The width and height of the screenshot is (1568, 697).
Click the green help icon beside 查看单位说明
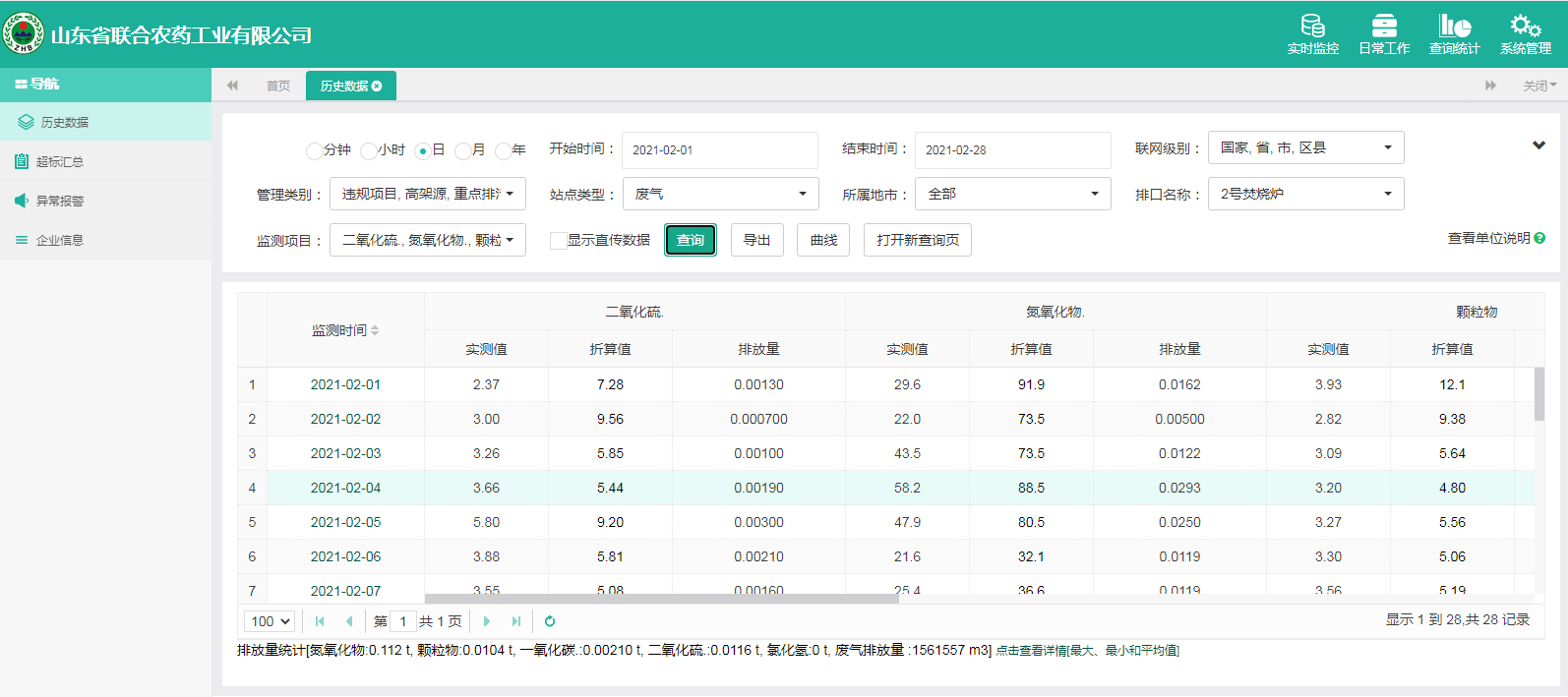pos(1539,238)
